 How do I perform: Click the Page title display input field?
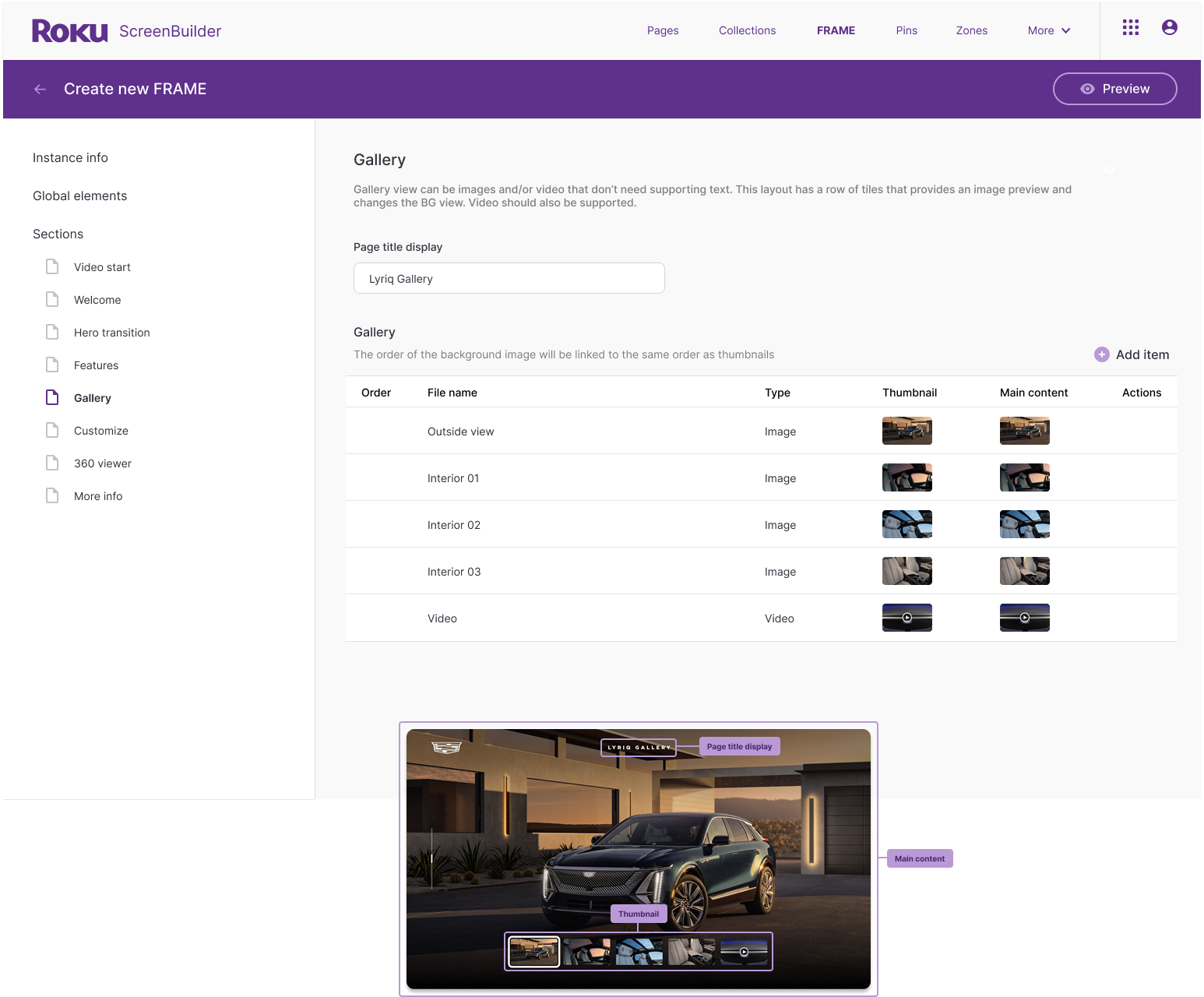(509, 278)
